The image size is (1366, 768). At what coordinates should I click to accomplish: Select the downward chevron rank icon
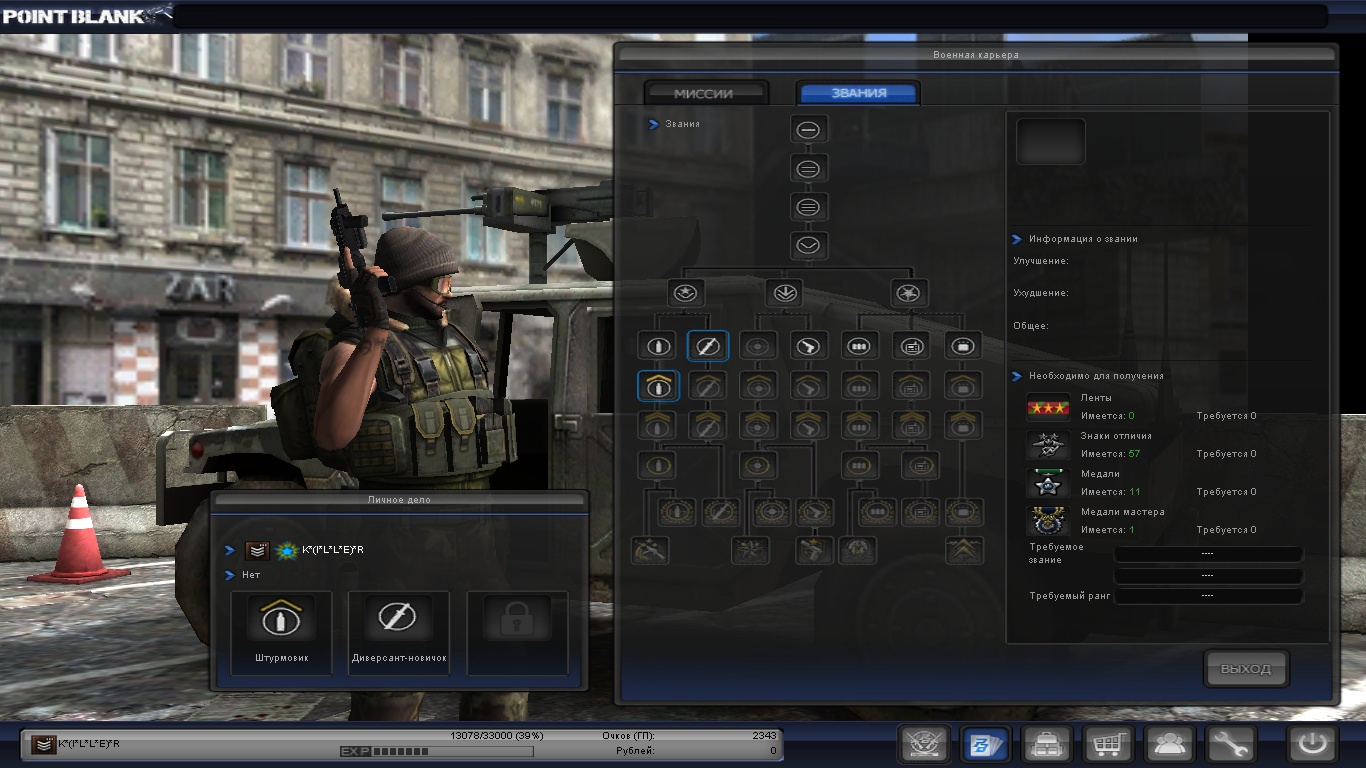click(809, 246)
